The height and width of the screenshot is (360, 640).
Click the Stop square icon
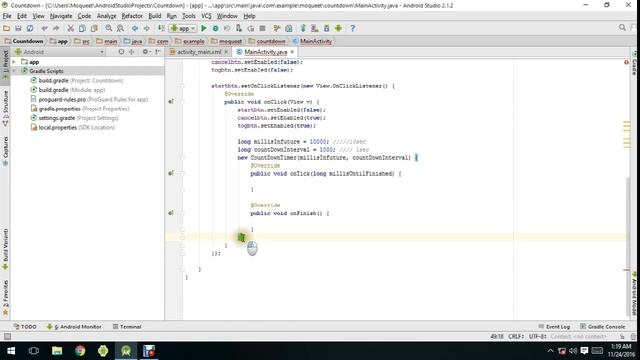(262, 28)
